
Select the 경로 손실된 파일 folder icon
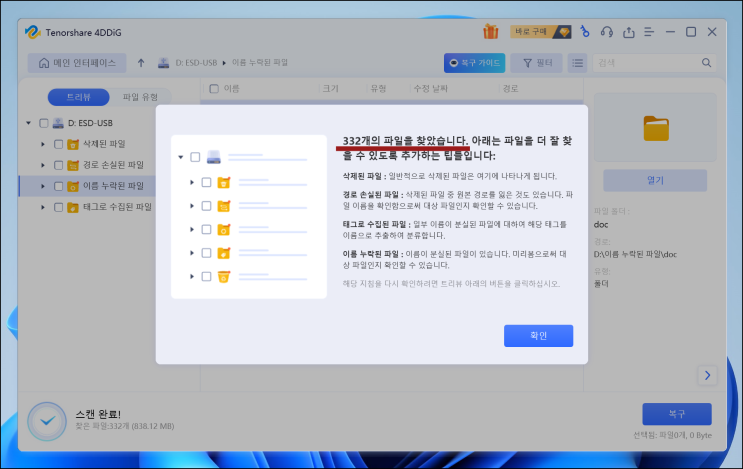click(x=72, y=165)
